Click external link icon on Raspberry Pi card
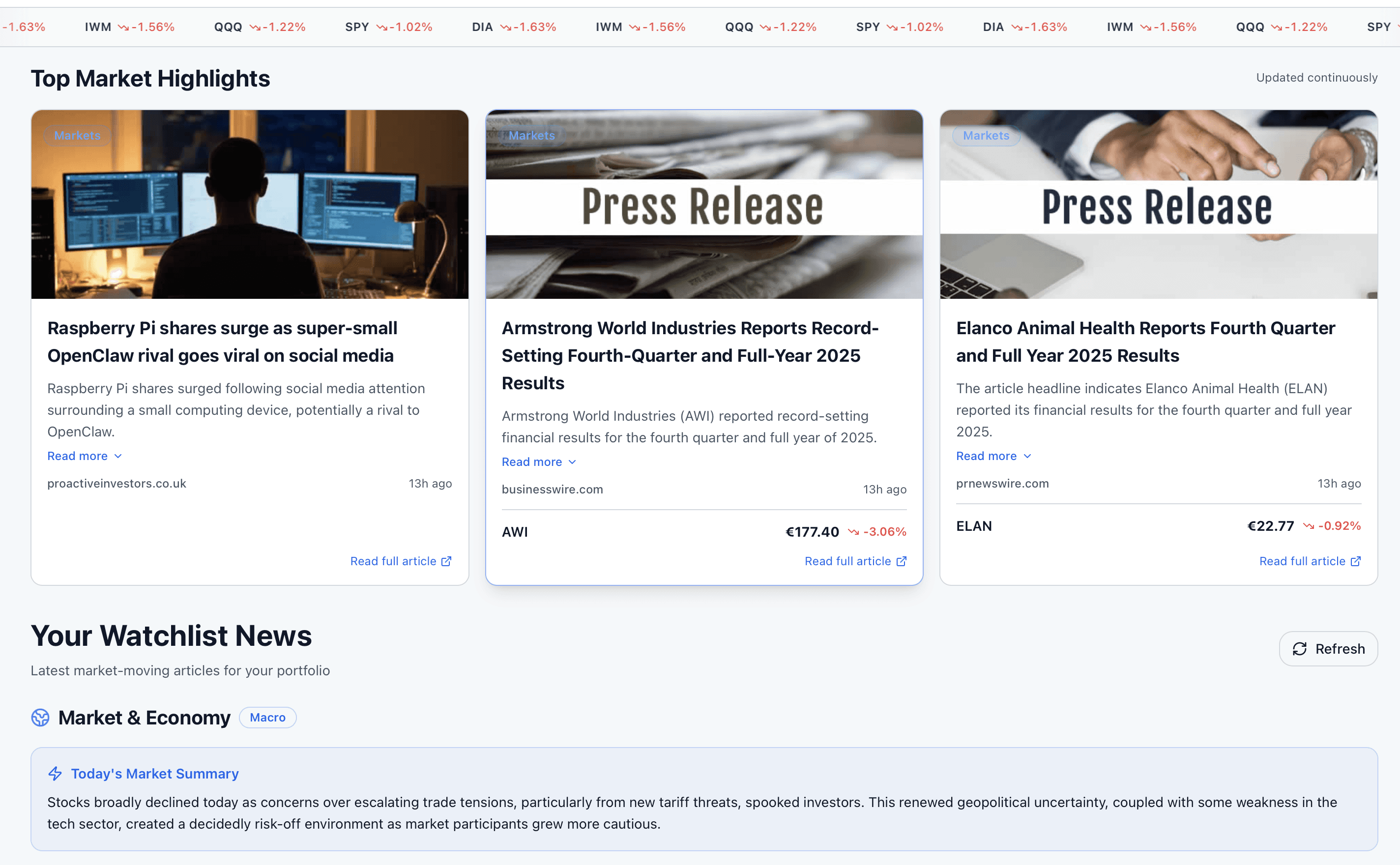Screen dimensions: 1400x865 click(x=447, y=561)
